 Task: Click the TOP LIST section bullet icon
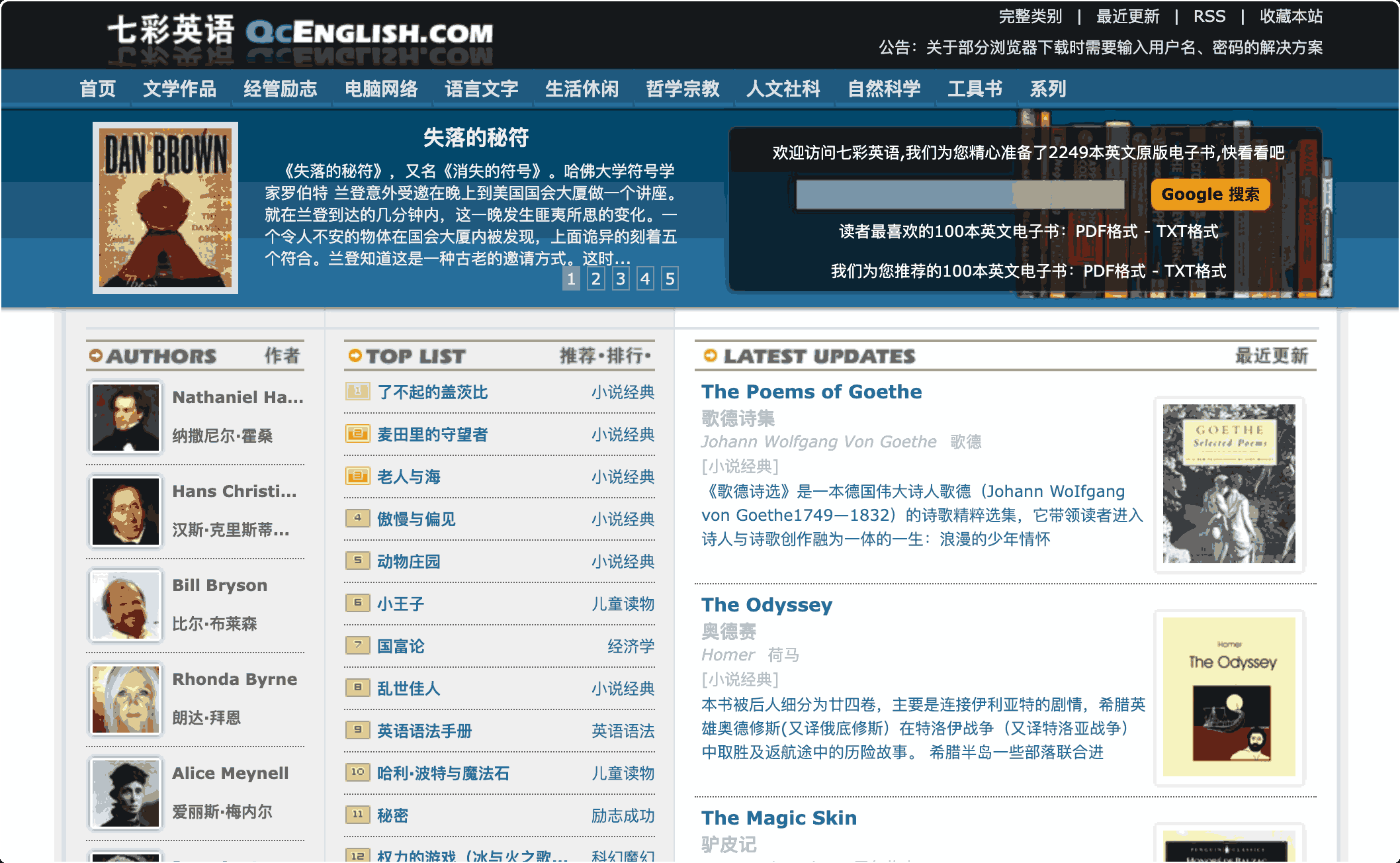point(355,355)
